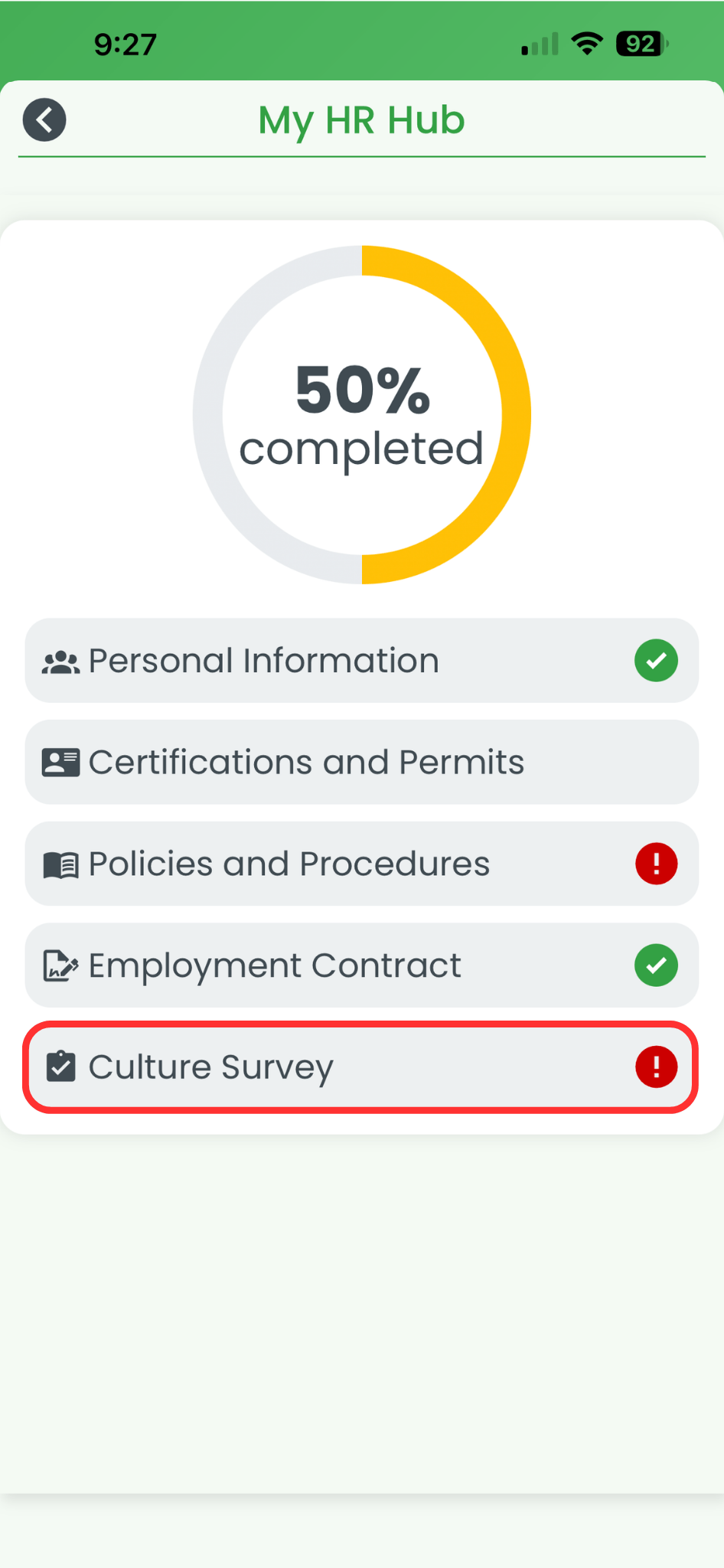Click the green checkmark on Employment Contract
724x1568 pixels.
click(x=657, y=965)
